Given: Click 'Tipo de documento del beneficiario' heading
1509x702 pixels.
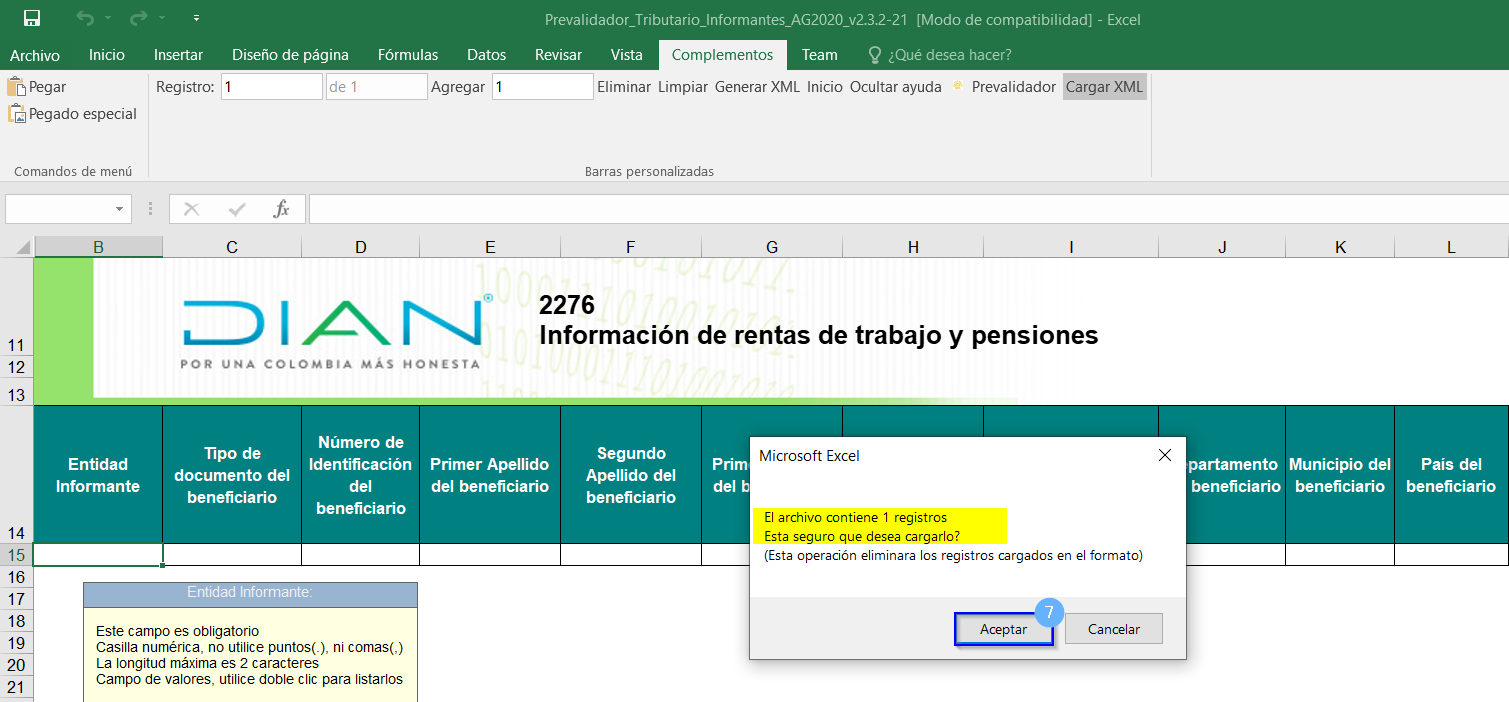Looking at the screenshot, I should pyautogui.click(x=232, y=475).
